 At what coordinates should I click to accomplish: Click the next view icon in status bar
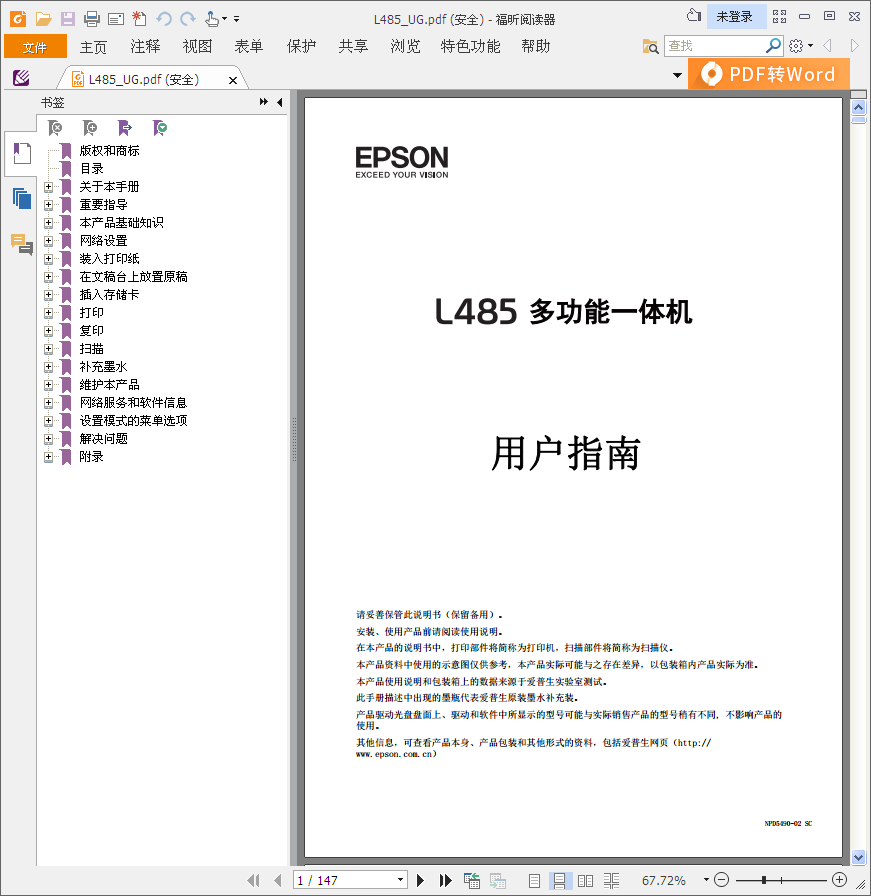pyautogui.click(x=497, y=881)
